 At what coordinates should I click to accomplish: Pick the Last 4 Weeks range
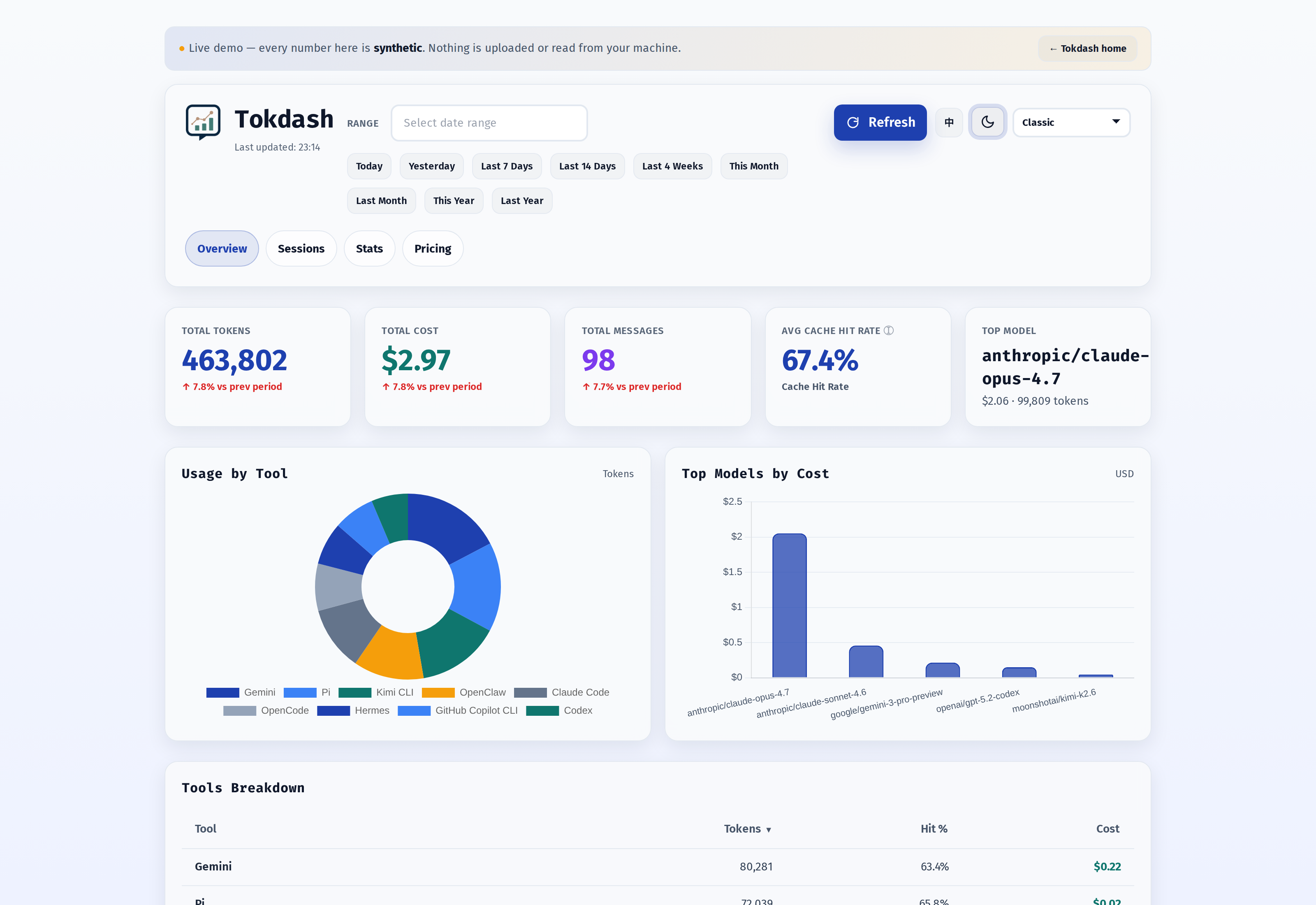(672, 166)
